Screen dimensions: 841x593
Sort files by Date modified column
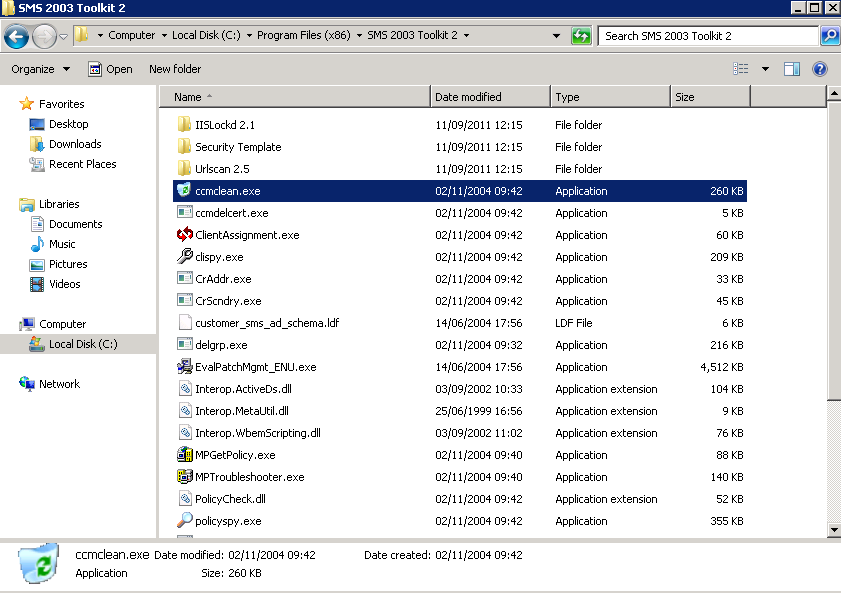click(490, 97)
